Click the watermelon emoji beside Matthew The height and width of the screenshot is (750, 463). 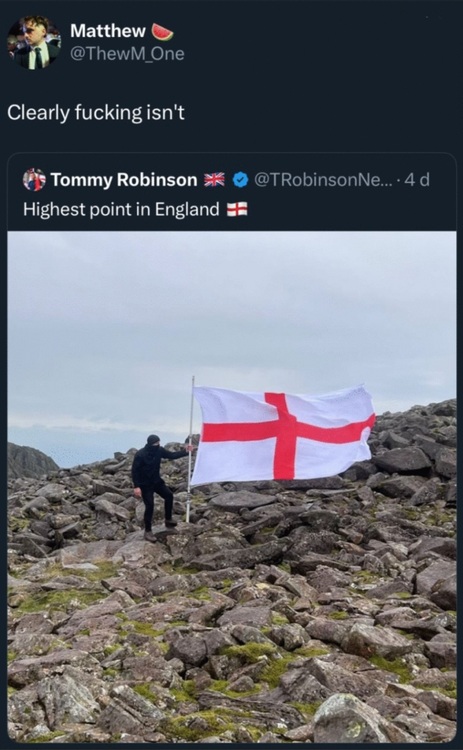pyautogui.click(x=163, y=32)
